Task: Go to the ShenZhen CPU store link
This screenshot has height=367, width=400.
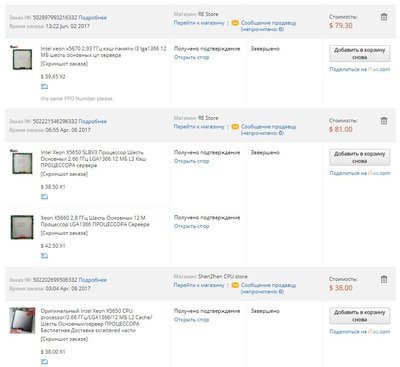Action: pos(199,285)
